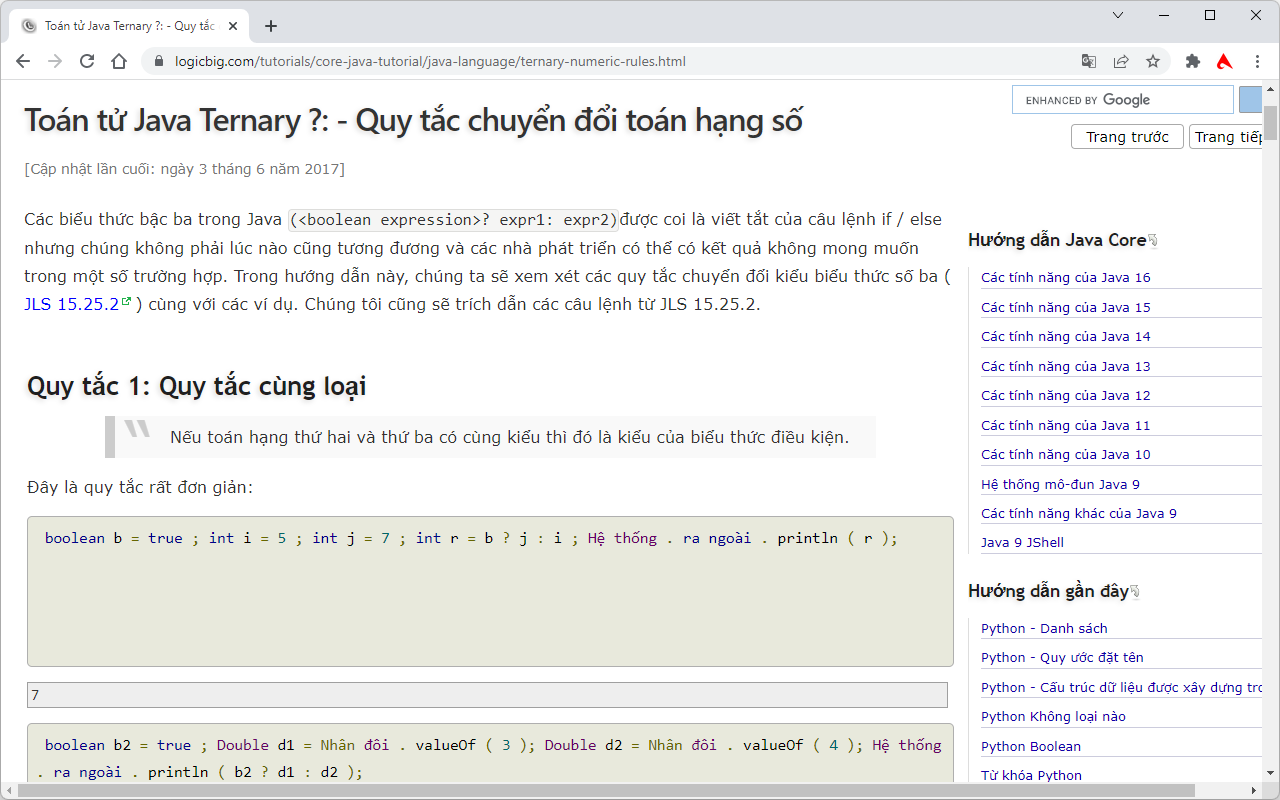Screen dimensions: 1280x800
Task: Open tab search chevron in title bar
Action: 1118,15
